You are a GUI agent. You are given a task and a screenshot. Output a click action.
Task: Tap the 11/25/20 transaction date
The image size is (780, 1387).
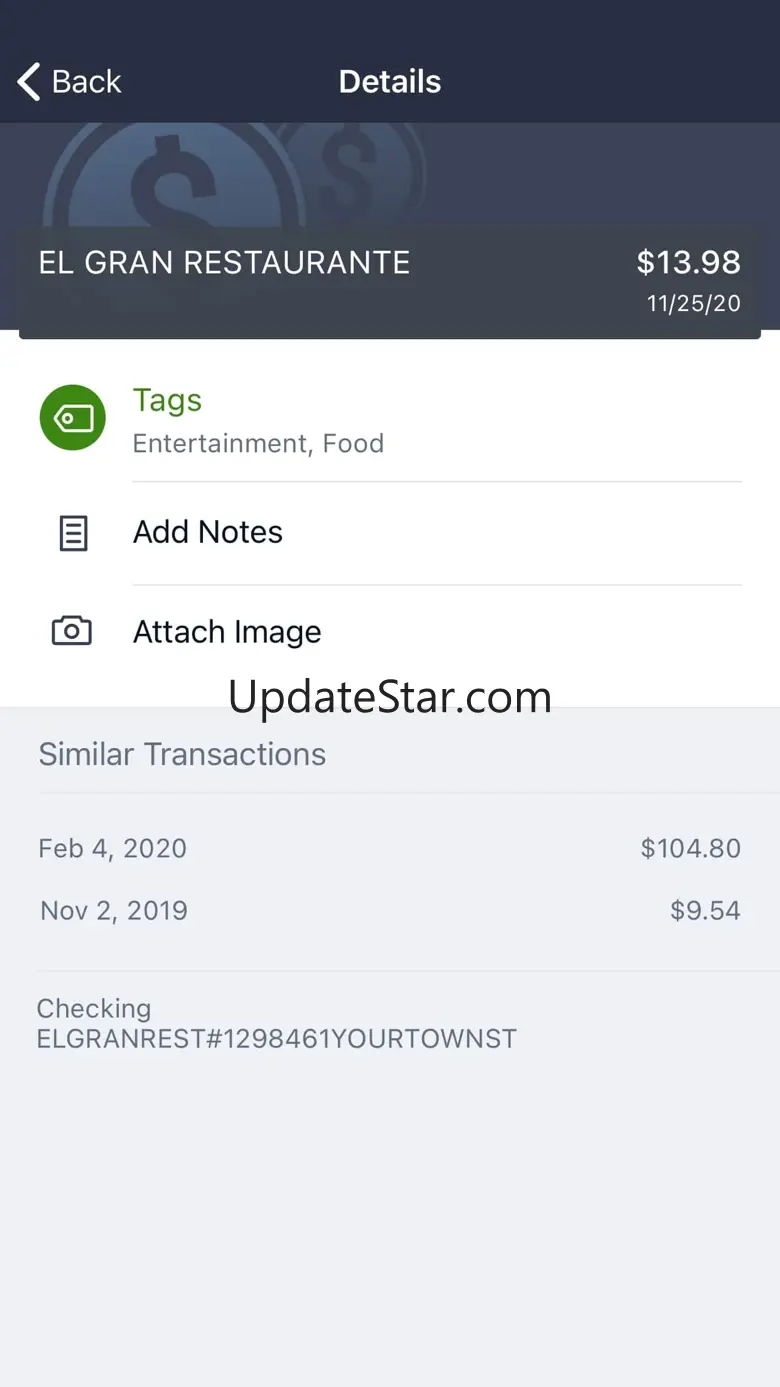pos(693,303)
